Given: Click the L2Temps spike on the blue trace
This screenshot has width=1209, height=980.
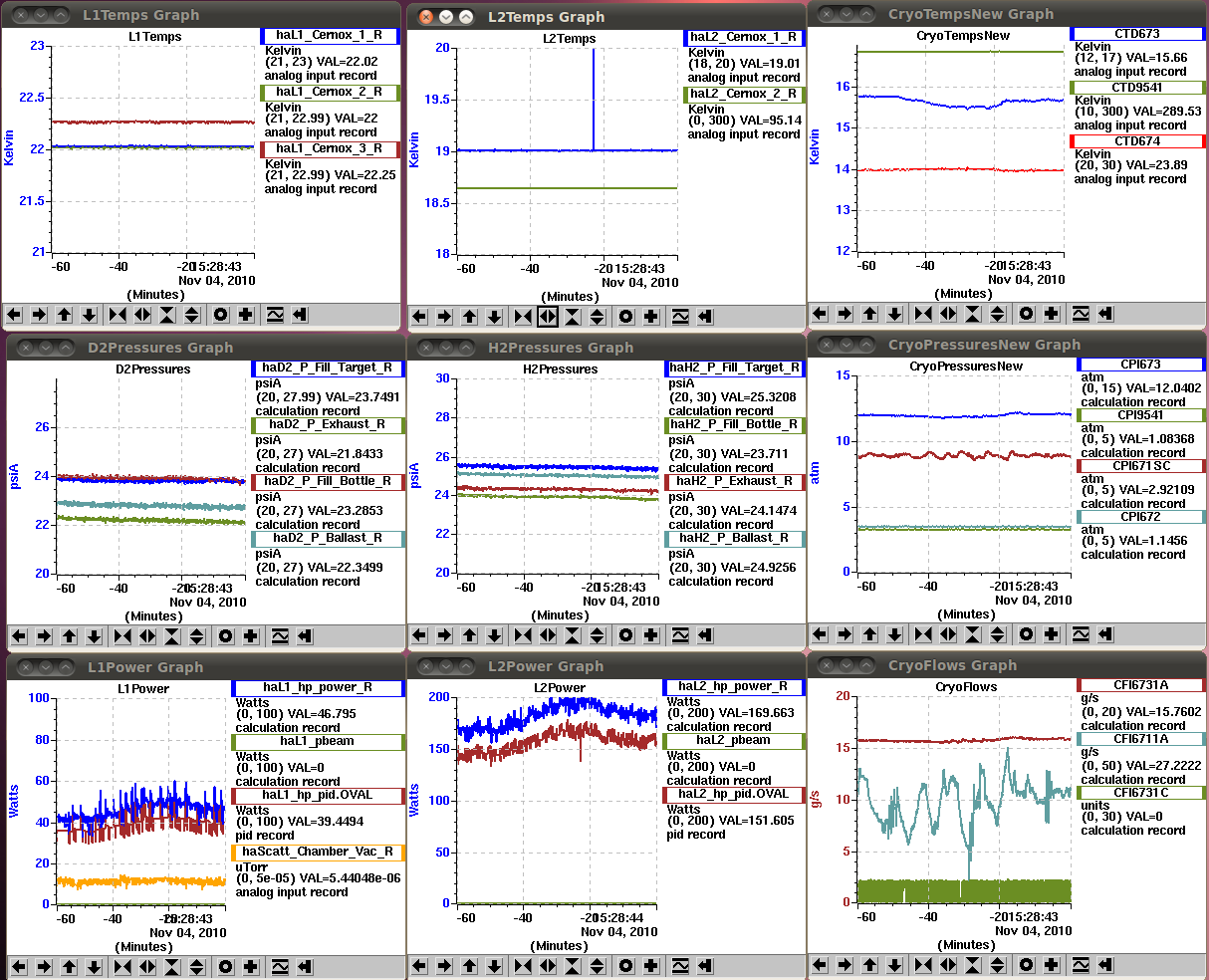Looking at the screenshot, I should pos(595,100).
